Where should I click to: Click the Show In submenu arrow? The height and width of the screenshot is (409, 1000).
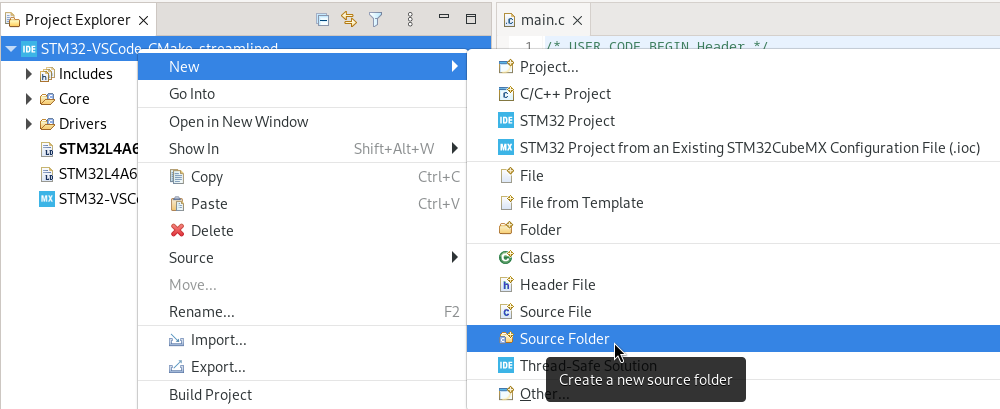(455, 149)
